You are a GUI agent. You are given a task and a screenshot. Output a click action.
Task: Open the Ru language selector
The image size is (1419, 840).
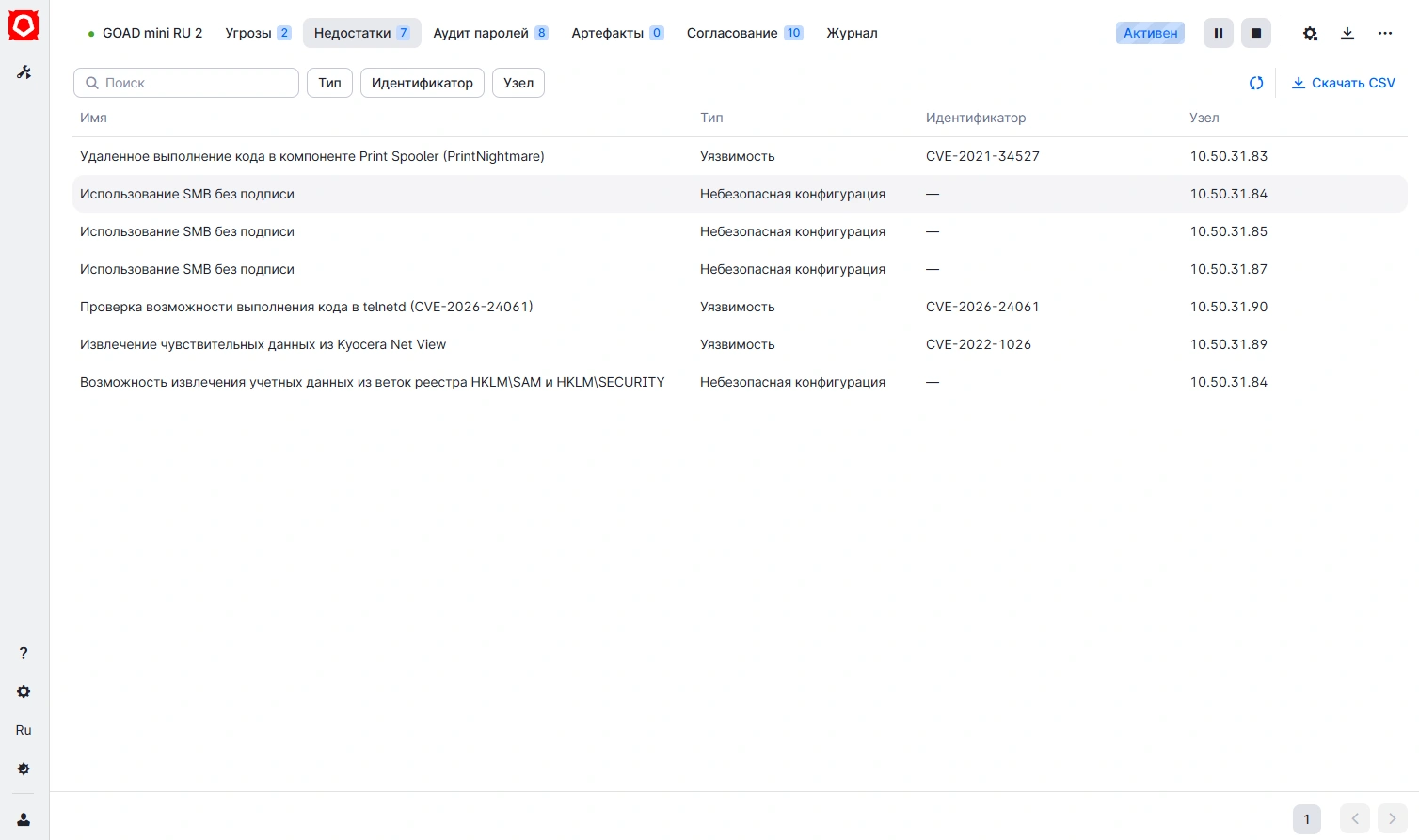[x=24, y=730]
